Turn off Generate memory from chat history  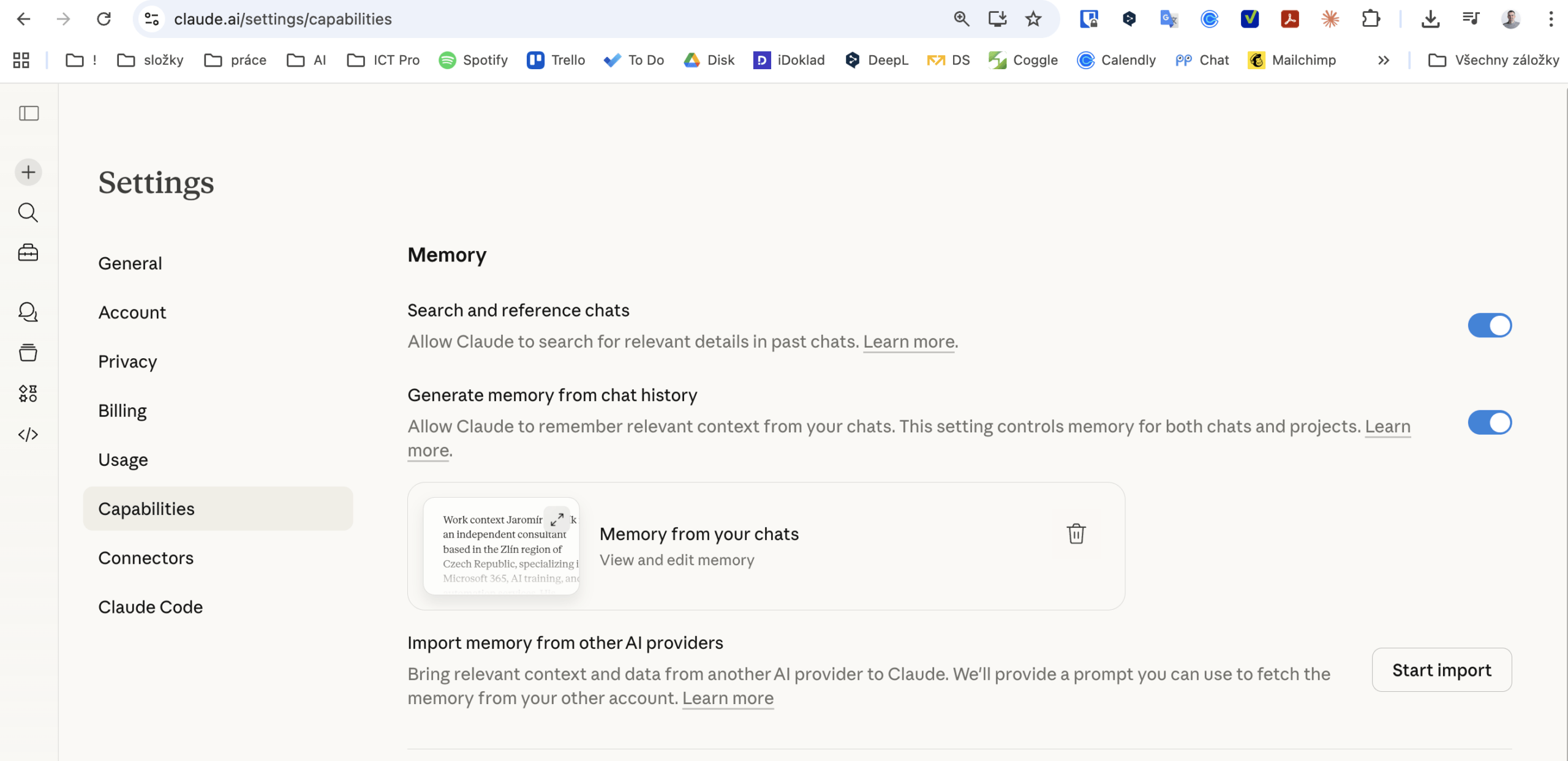pyautogui.click(x=1489, y=423)
